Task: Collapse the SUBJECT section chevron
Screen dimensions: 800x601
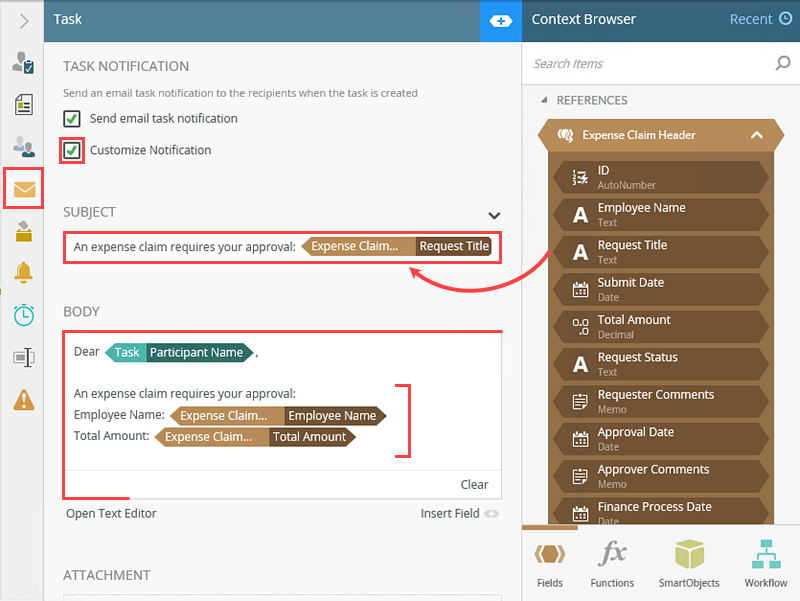Action: coord(493,215)
